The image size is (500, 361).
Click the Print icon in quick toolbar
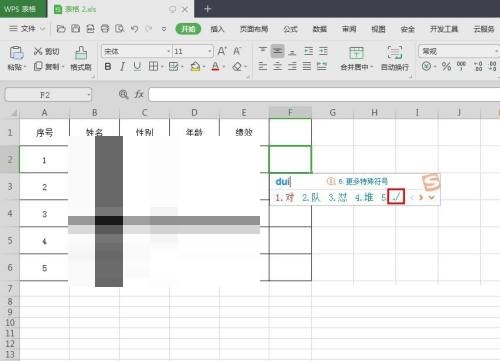[105, 29]
